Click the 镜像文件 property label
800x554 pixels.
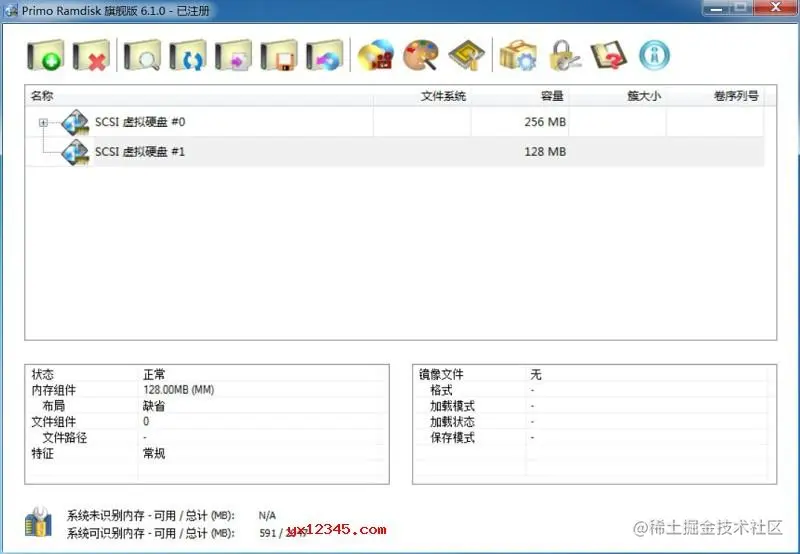(x=441, y=374)
